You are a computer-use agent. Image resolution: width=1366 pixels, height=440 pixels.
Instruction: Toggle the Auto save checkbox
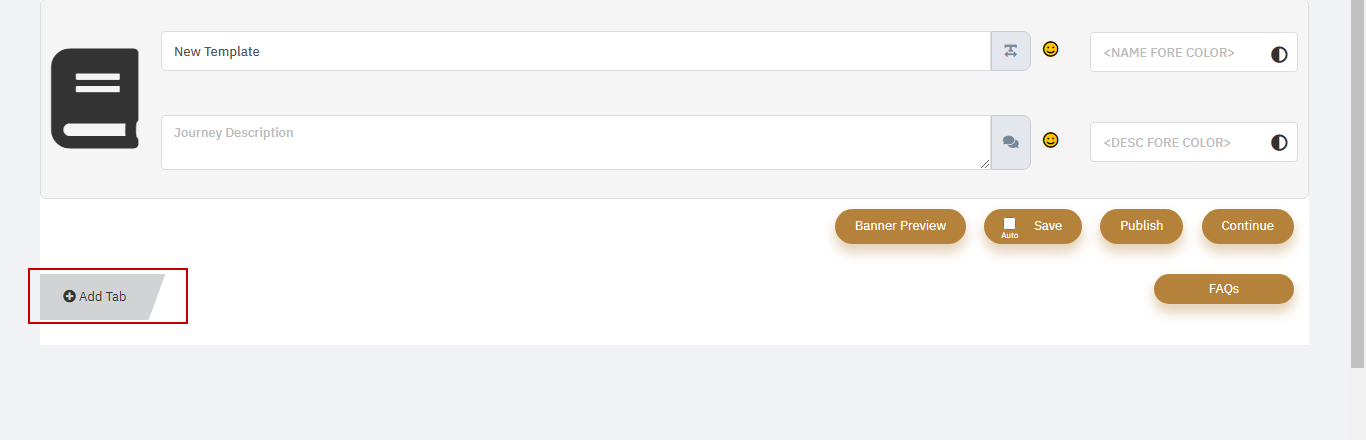click(1009, 223)
